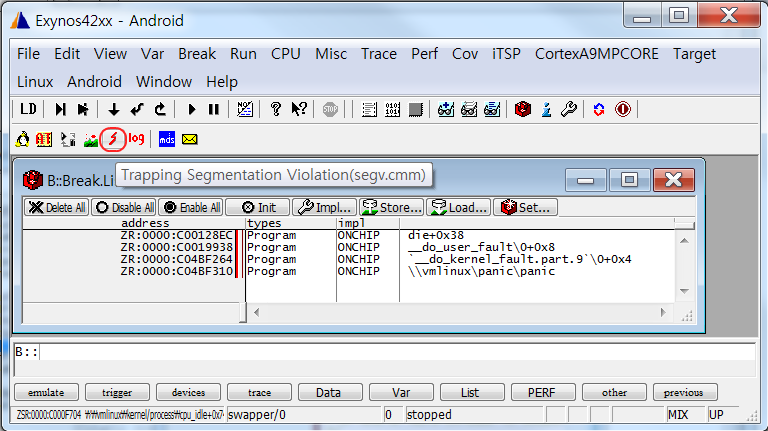
Task: Click the Go (play) toolbar icon
Action: pos(192,109)
